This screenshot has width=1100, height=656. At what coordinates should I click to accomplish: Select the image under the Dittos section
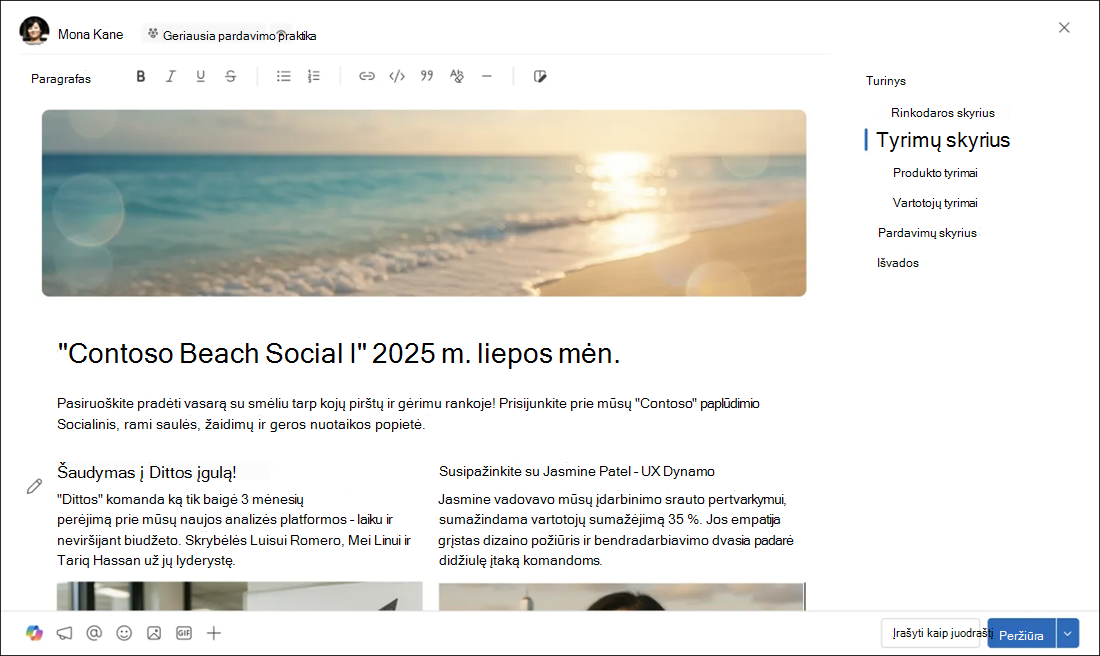pyautogui.click(x=239, y=596)
